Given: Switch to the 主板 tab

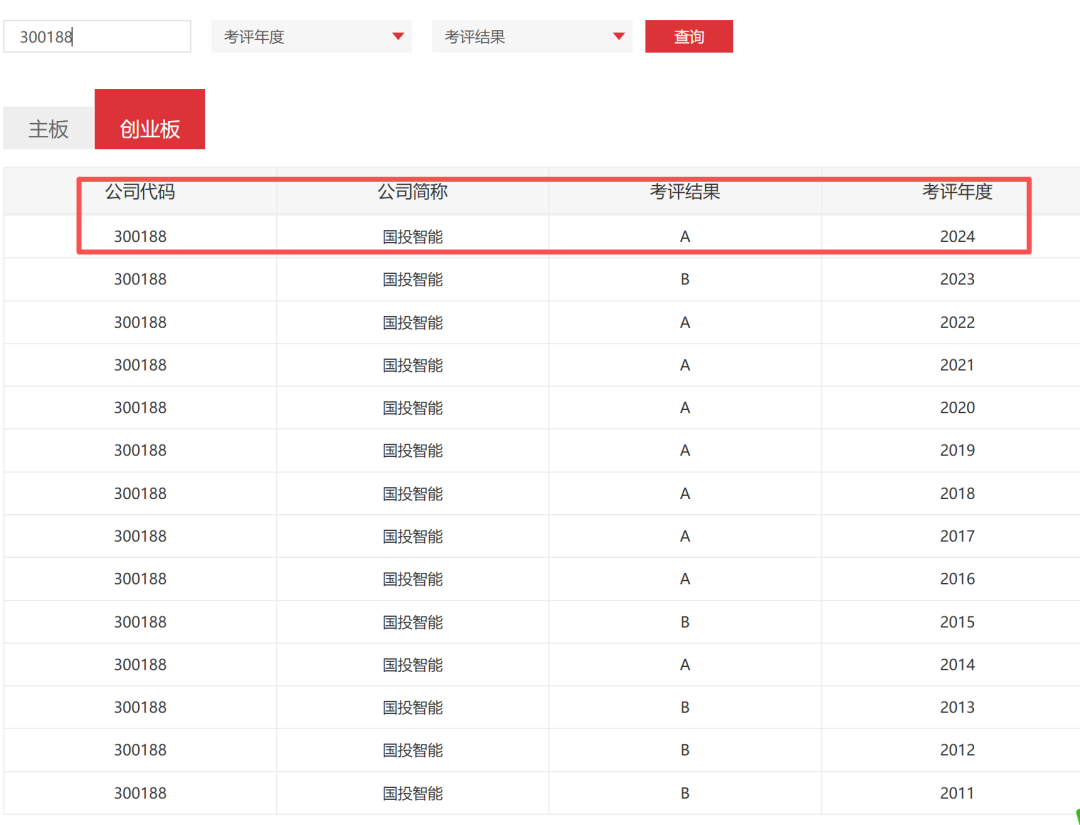Looking at the screenshot, I should click(48, 129).
